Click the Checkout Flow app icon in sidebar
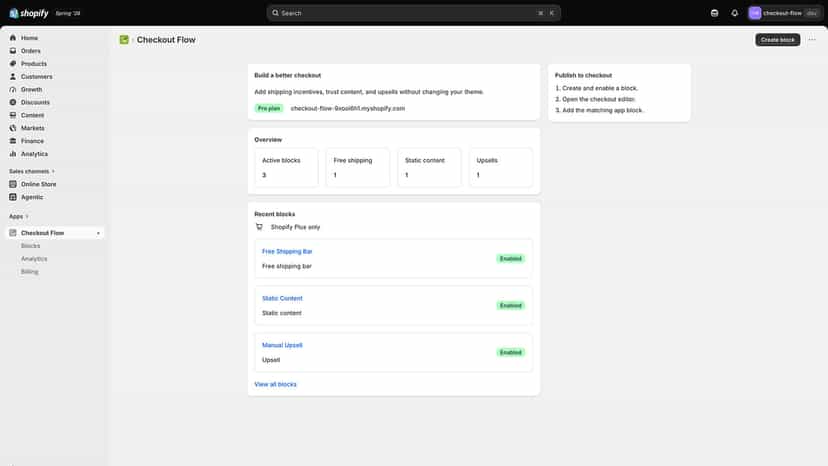This screenshot has width=828, height=466. pyautogui.click(x=13, y=233)
